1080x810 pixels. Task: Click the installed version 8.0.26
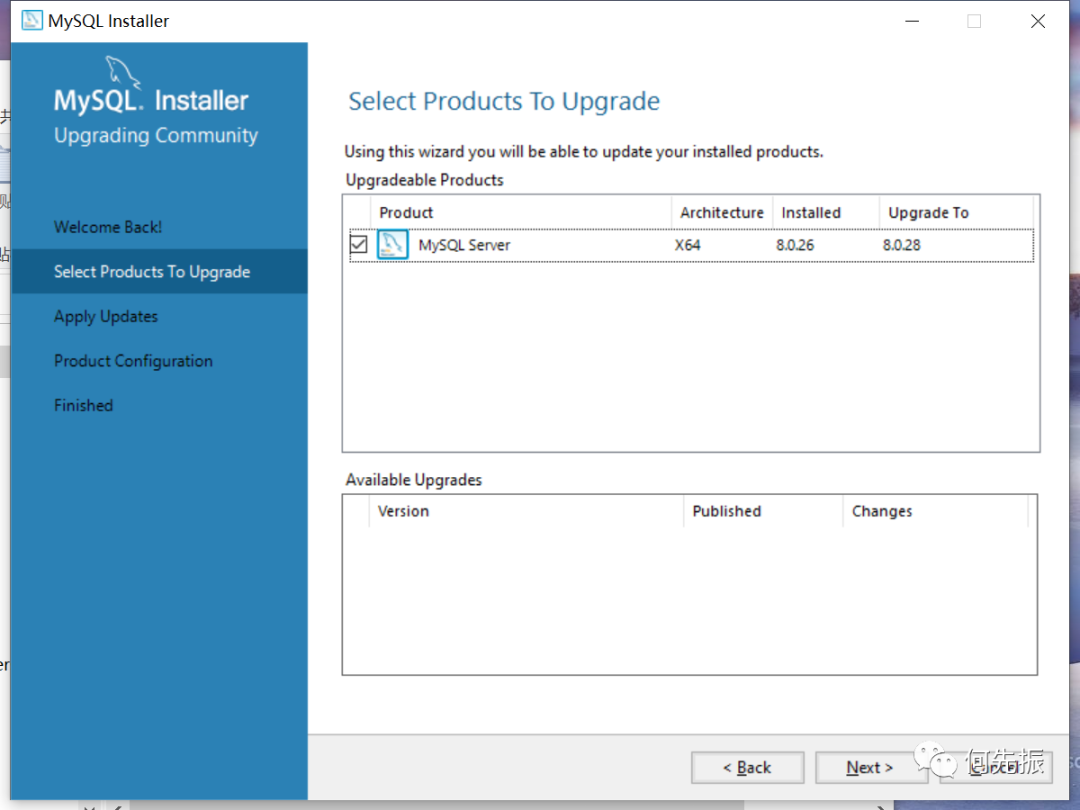(795, 245)
